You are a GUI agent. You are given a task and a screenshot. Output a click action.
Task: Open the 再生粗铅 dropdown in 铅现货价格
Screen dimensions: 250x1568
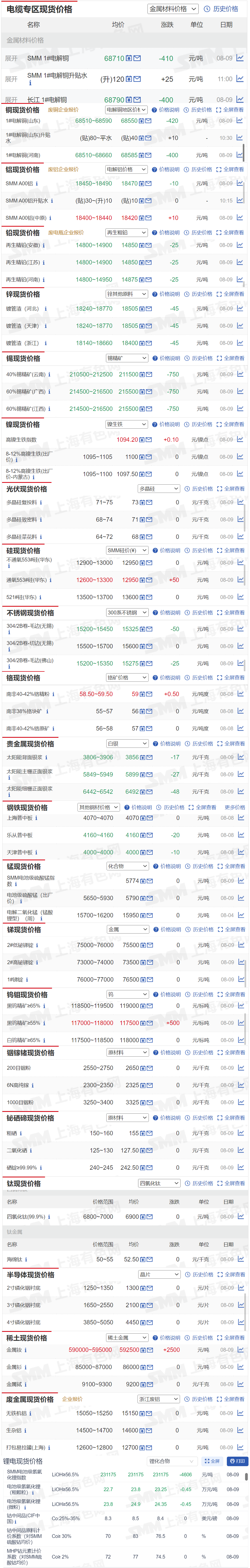pos(126,233)
